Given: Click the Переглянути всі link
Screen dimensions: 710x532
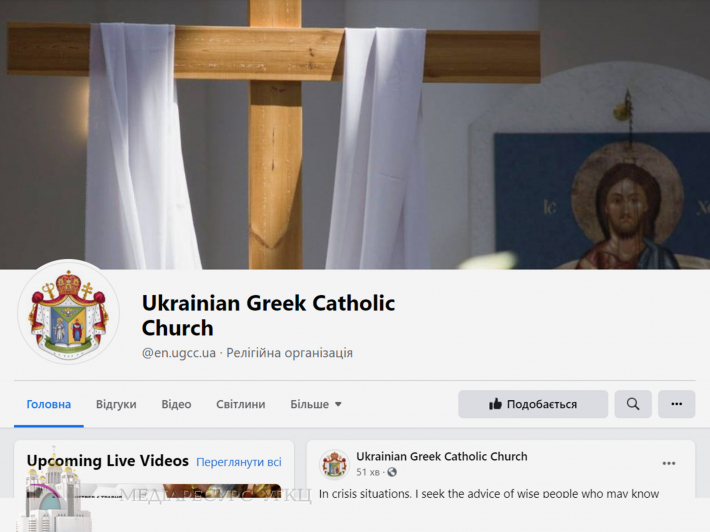Looking at the screenshot, I should [239, 462].
